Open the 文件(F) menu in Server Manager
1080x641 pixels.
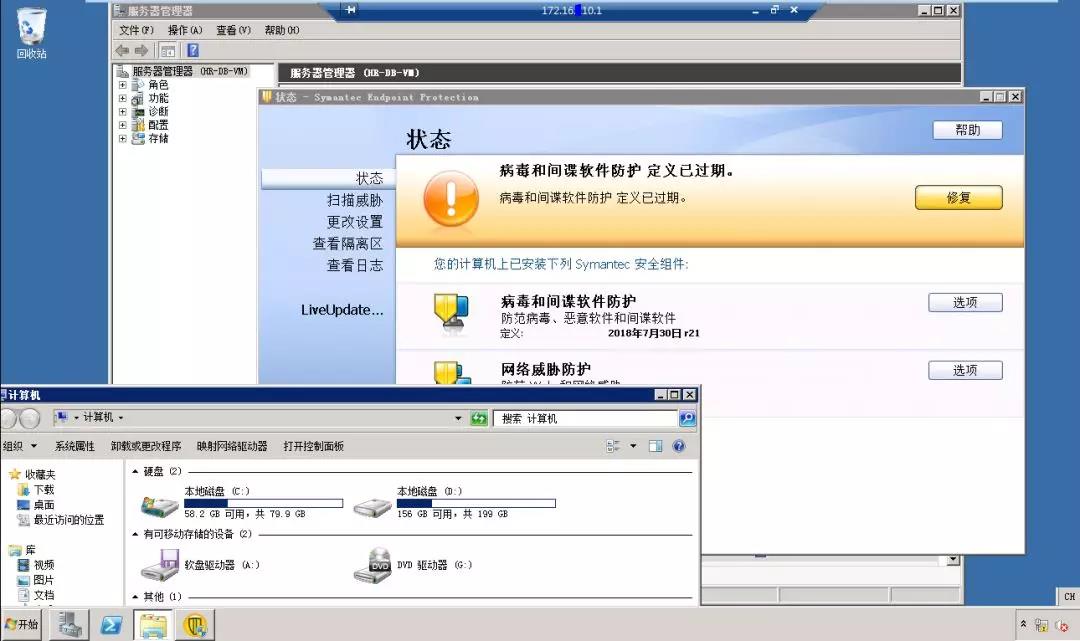[x=136, y=30]
